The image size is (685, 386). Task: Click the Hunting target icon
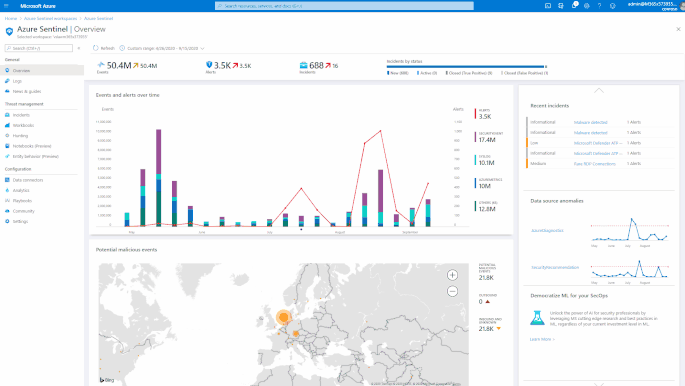tap(7, 136)
